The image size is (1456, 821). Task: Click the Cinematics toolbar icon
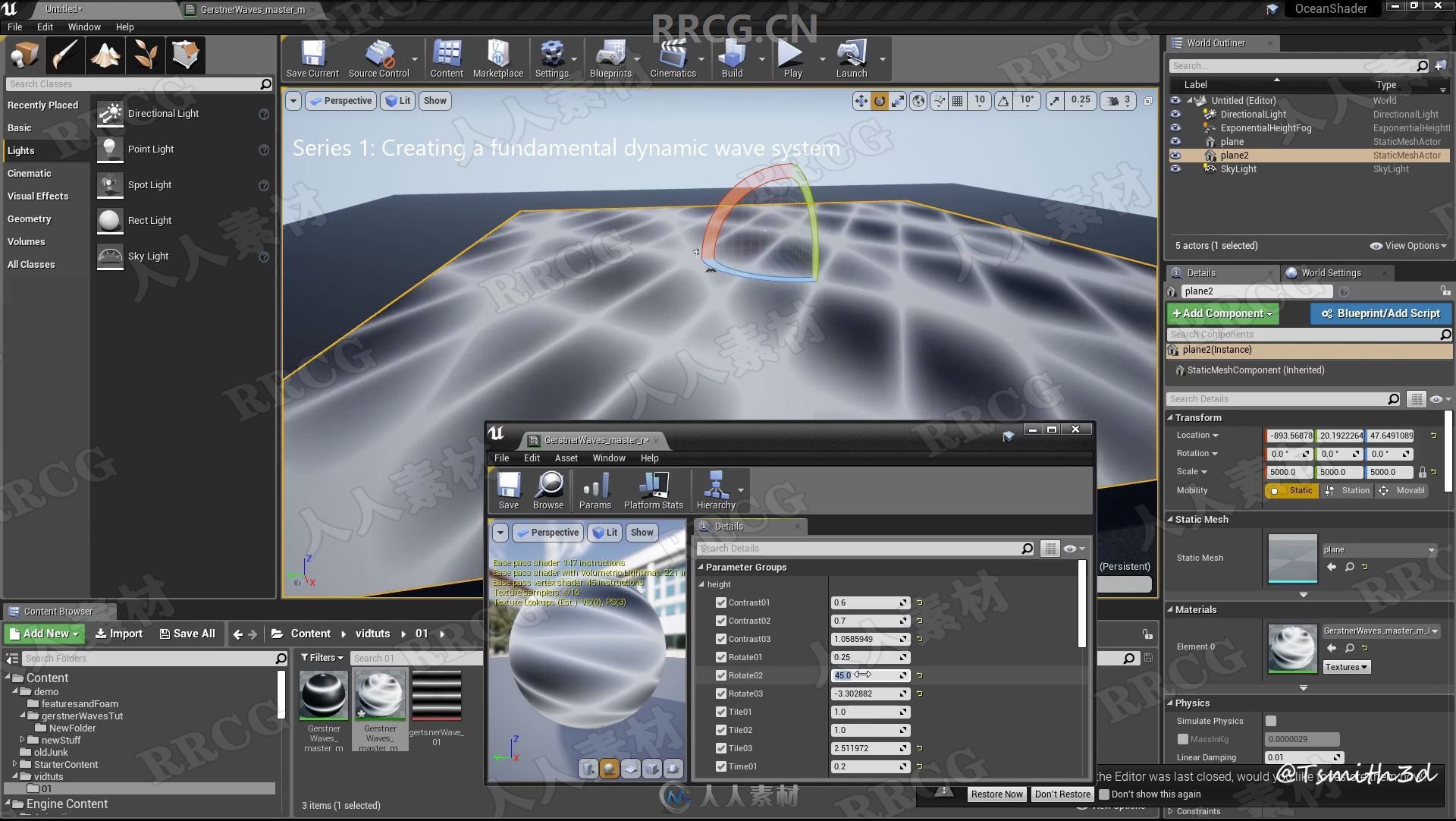tap(670, 57)
